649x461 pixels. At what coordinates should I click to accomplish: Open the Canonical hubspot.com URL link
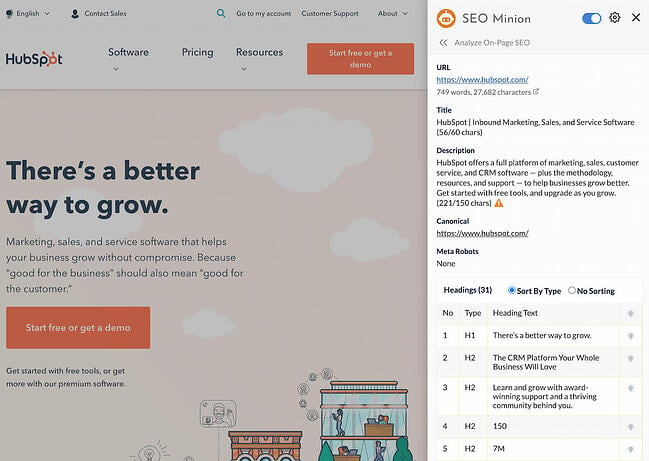coord(482,233)
